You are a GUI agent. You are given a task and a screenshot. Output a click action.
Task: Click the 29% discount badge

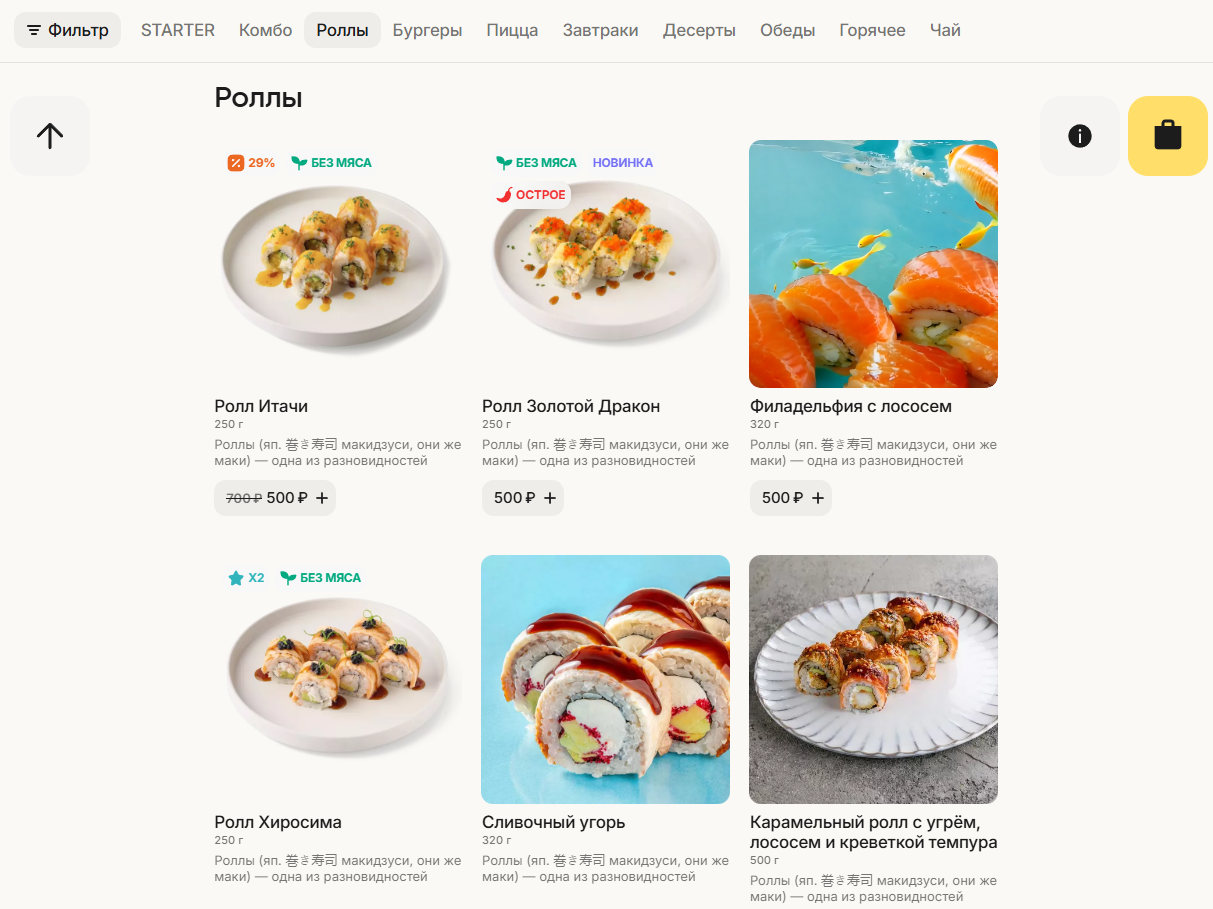coord(251,163)
